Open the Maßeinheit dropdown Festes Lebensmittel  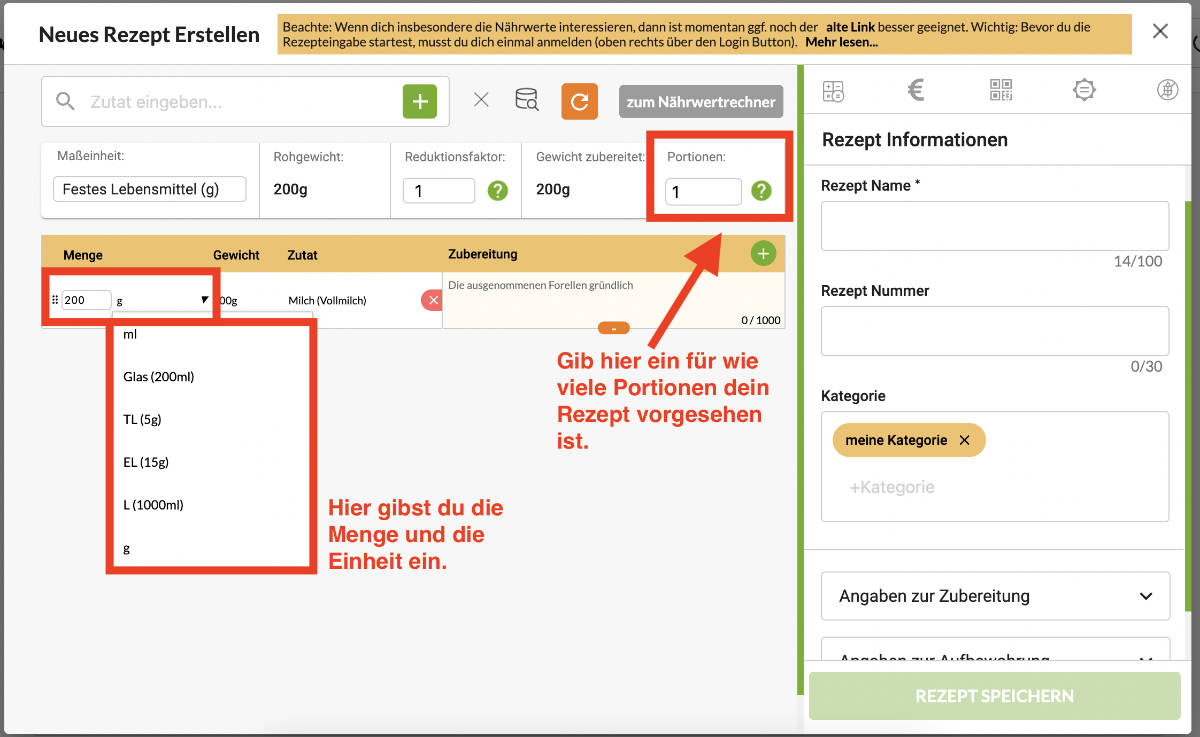pos(149,189)
